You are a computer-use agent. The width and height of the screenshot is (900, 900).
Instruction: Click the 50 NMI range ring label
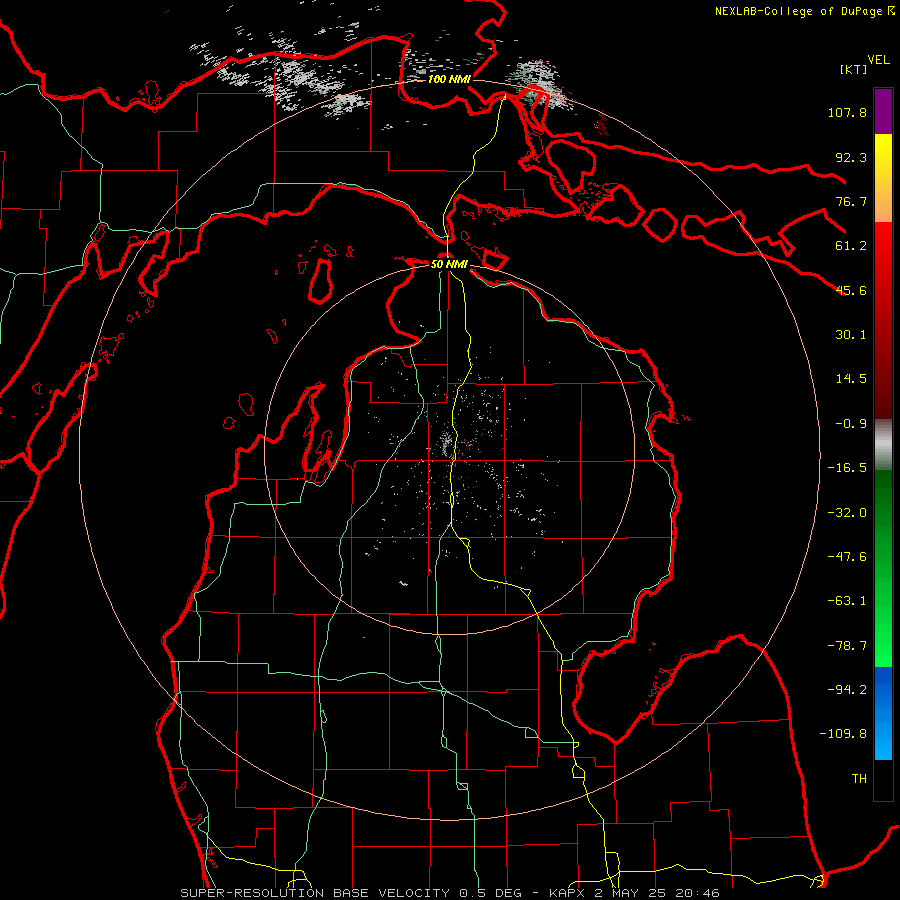coord(449,264)
